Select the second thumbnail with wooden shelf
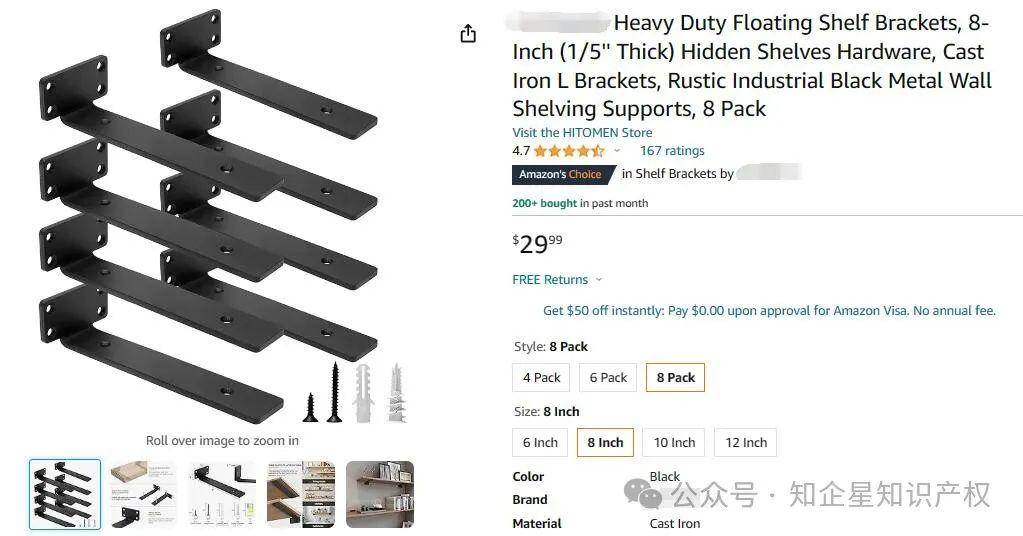The image size is (1023, 536). pos(143,494)
